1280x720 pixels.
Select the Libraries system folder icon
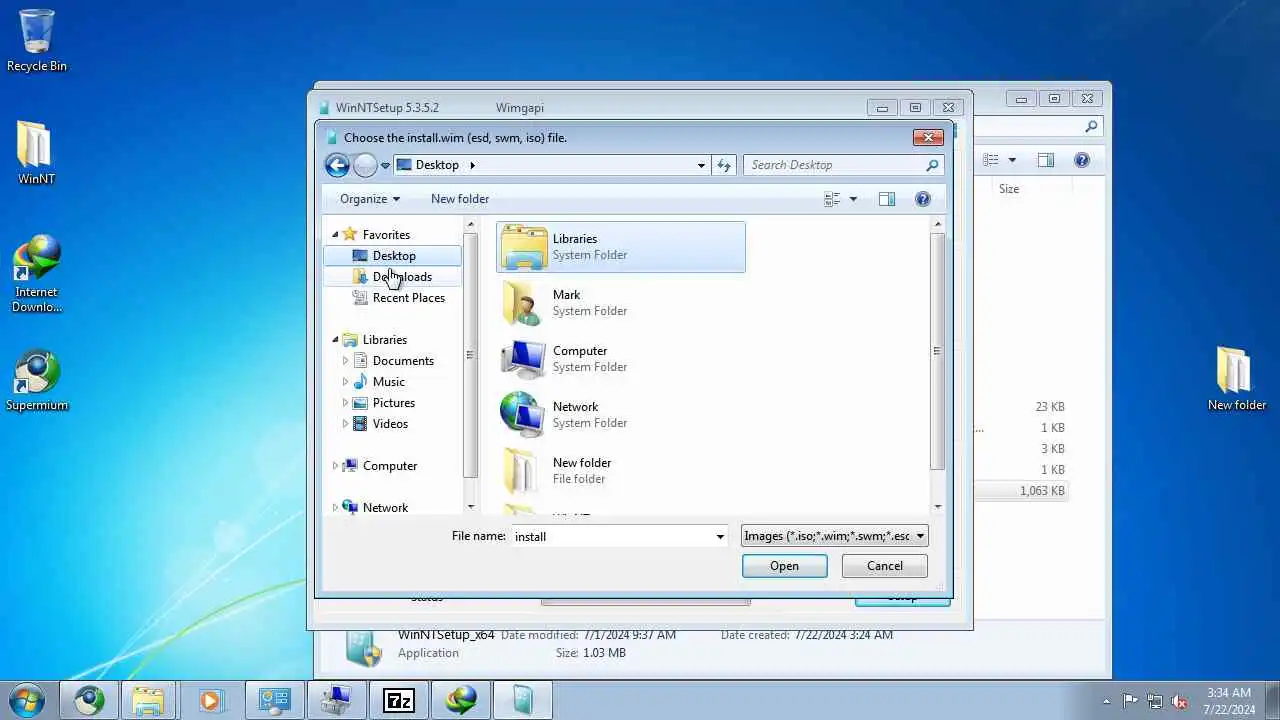tap(524, 247)
